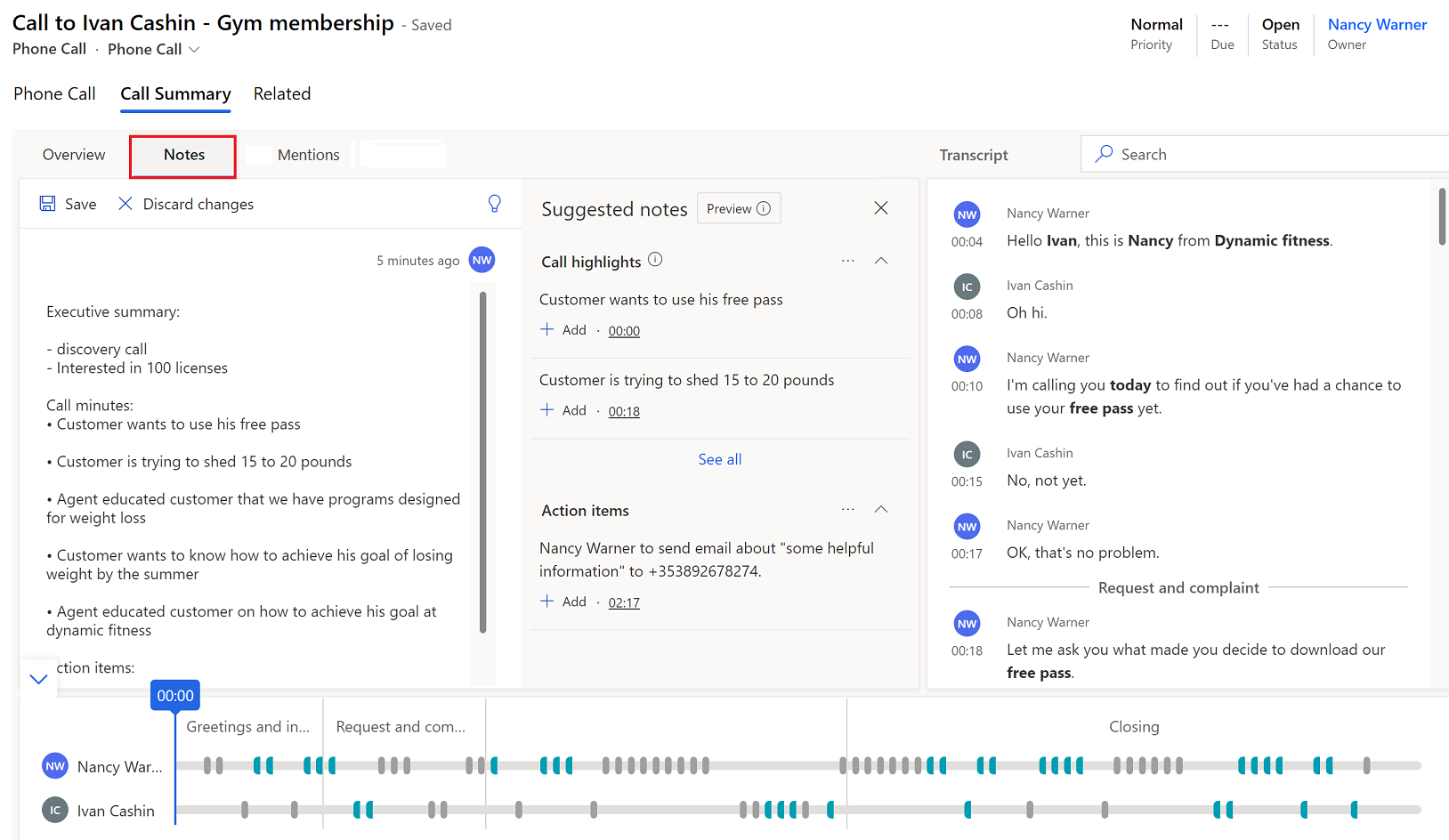Click the info icon beside Call highlights
Viewport: 1449px width, 840px height.
tap(655, 259)
